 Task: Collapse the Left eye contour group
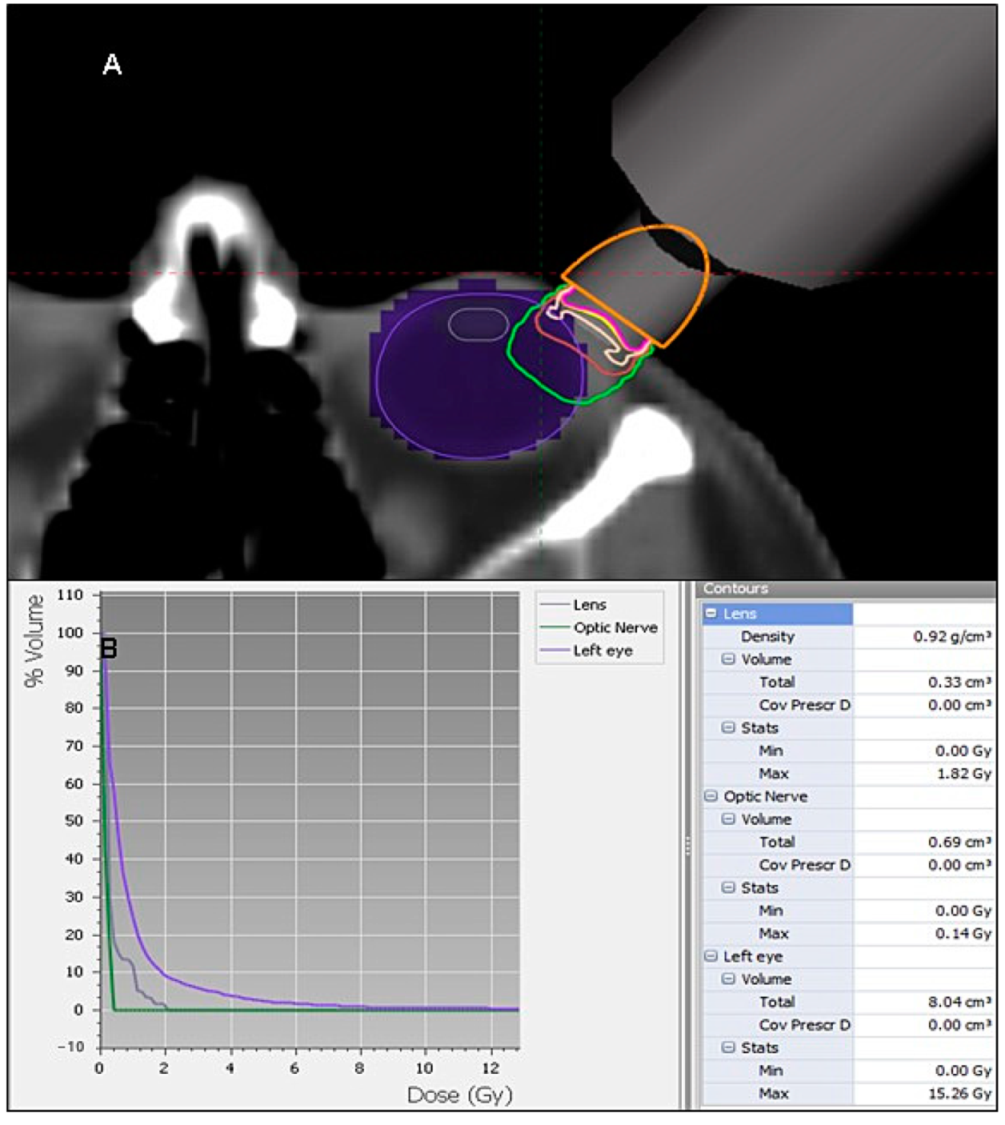(711, 957)
